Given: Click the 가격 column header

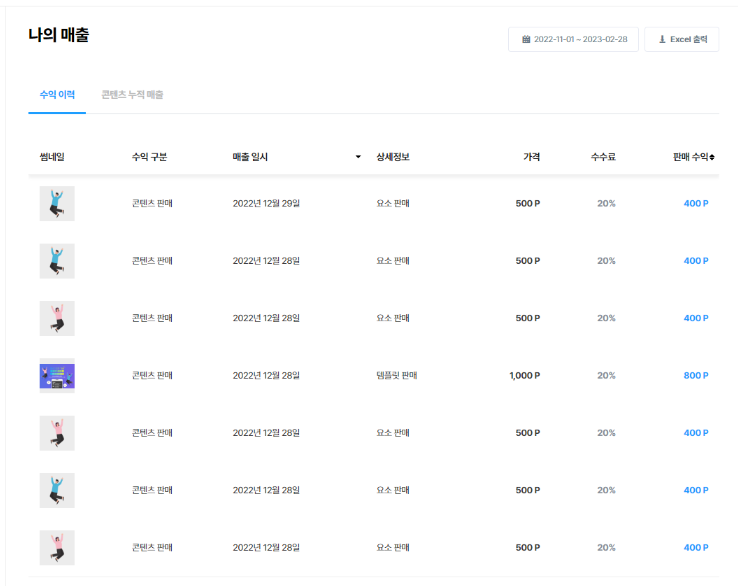Looking at the screenshot, I should coord(531,157).
